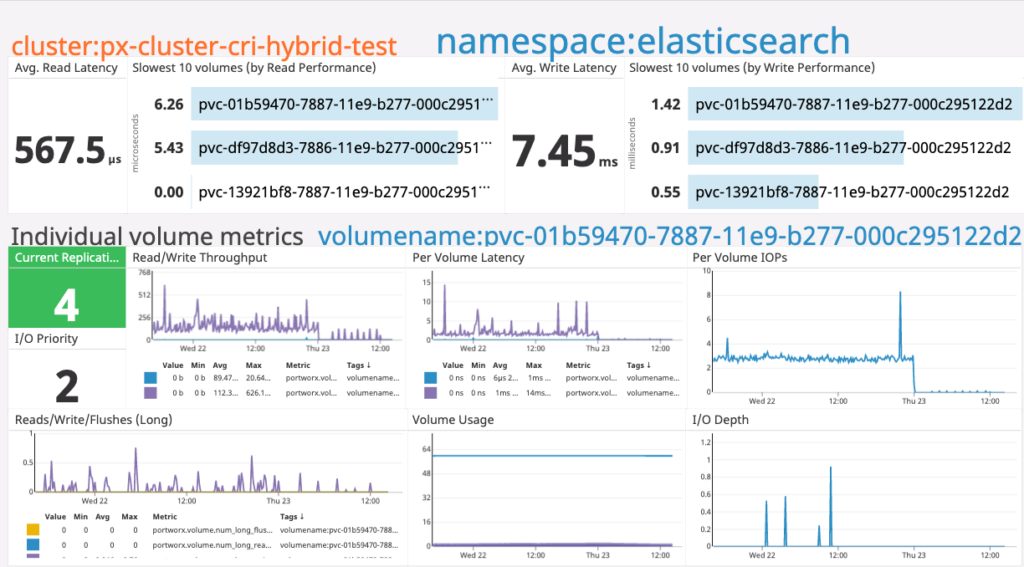
Task: Click the tallest peak in I/O Depth graph
Action: tap(830, 468)
